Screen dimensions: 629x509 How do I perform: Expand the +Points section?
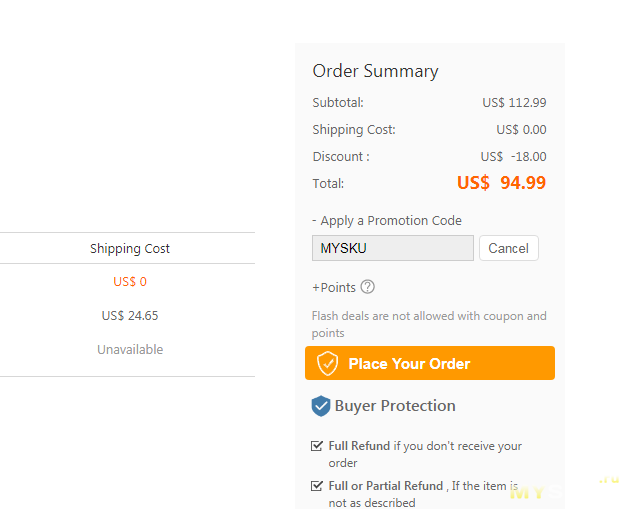[334, 288]
